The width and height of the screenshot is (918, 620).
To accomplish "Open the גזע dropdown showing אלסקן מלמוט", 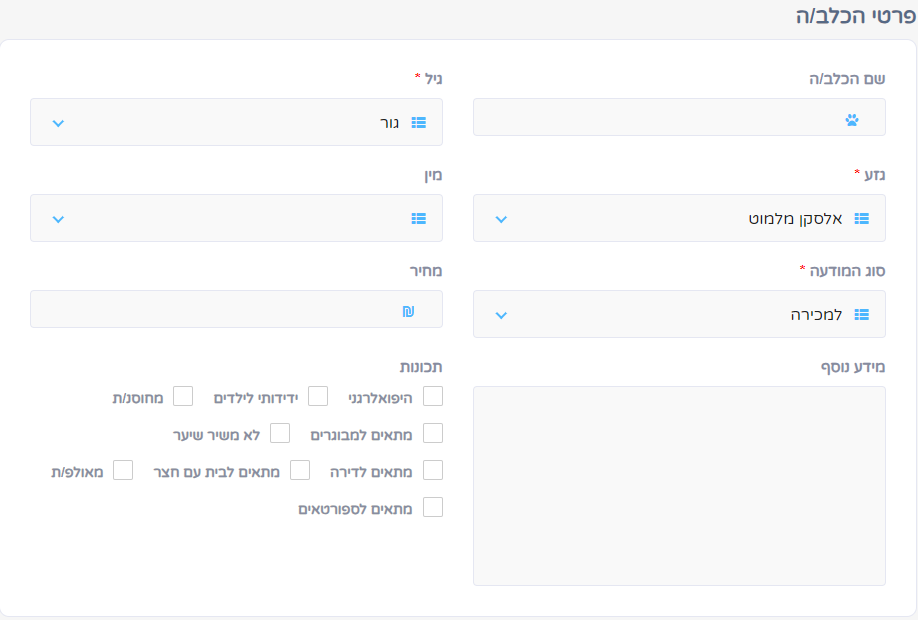I will coord(679,218).
